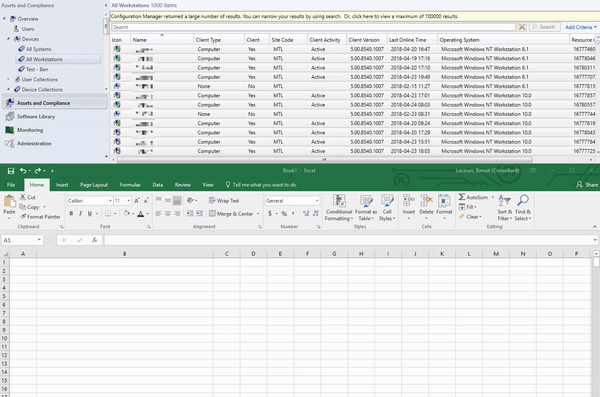Open the Fill dropdown in Editing group

pyautogui.click(x=468, y=207)
